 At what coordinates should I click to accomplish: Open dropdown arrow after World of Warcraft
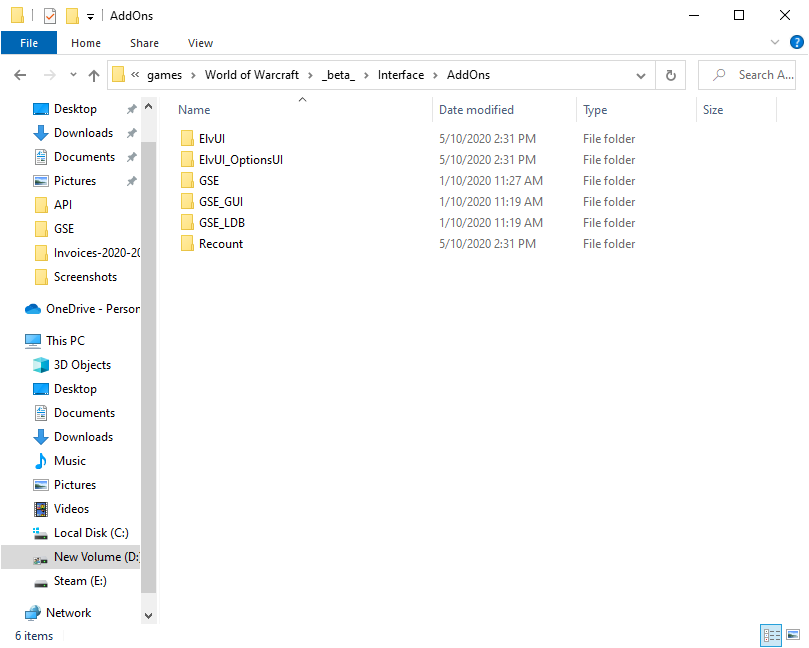click(x=310, y=75)
